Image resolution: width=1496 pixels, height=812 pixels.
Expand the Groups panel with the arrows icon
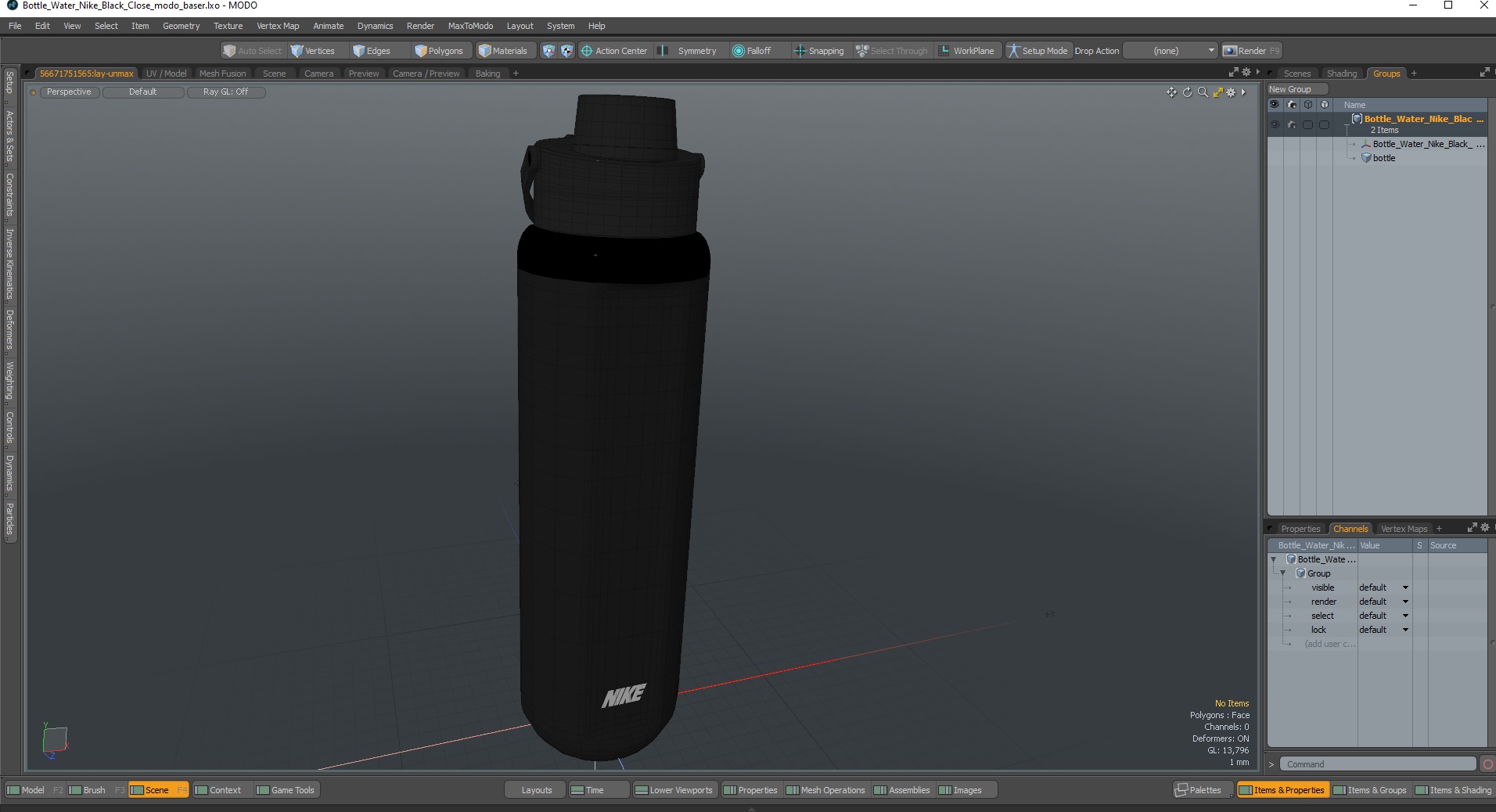click(1484, 73)
